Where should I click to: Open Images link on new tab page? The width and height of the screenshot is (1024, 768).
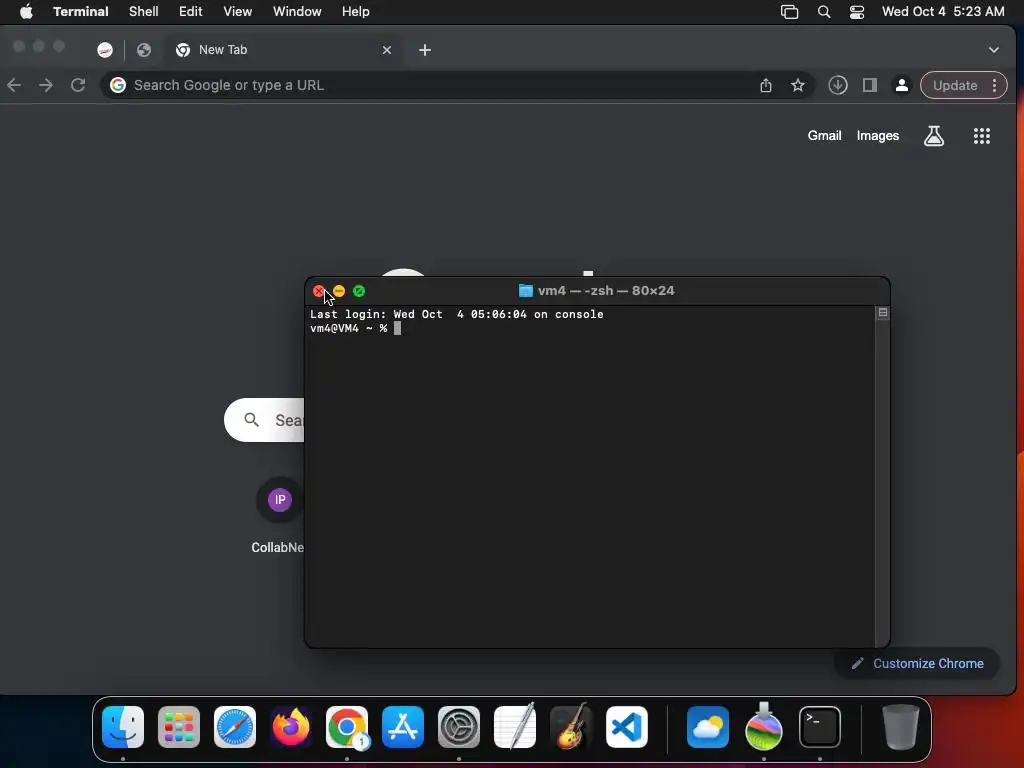point(878,135)
